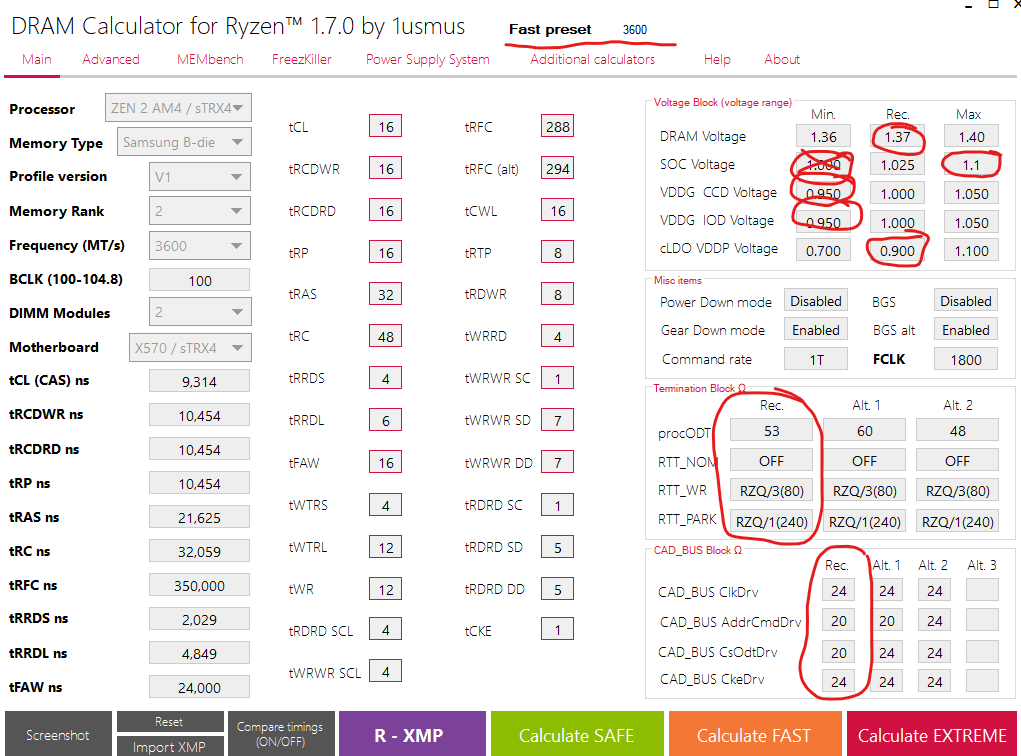This screenshot has height=756, width=1021.
Task: Click the FCLK 1800 field
Action: pyautogui.click(x=965, y=359)
